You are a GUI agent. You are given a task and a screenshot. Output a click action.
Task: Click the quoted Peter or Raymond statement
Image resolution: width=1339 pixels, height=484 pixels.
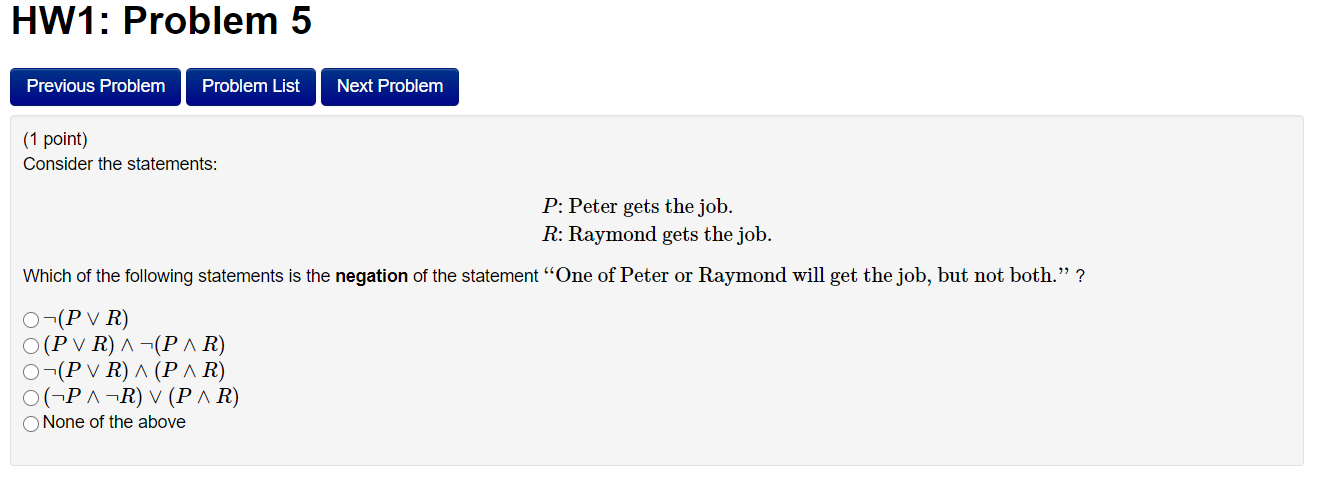pyautogui.click(x=807, y=276)
